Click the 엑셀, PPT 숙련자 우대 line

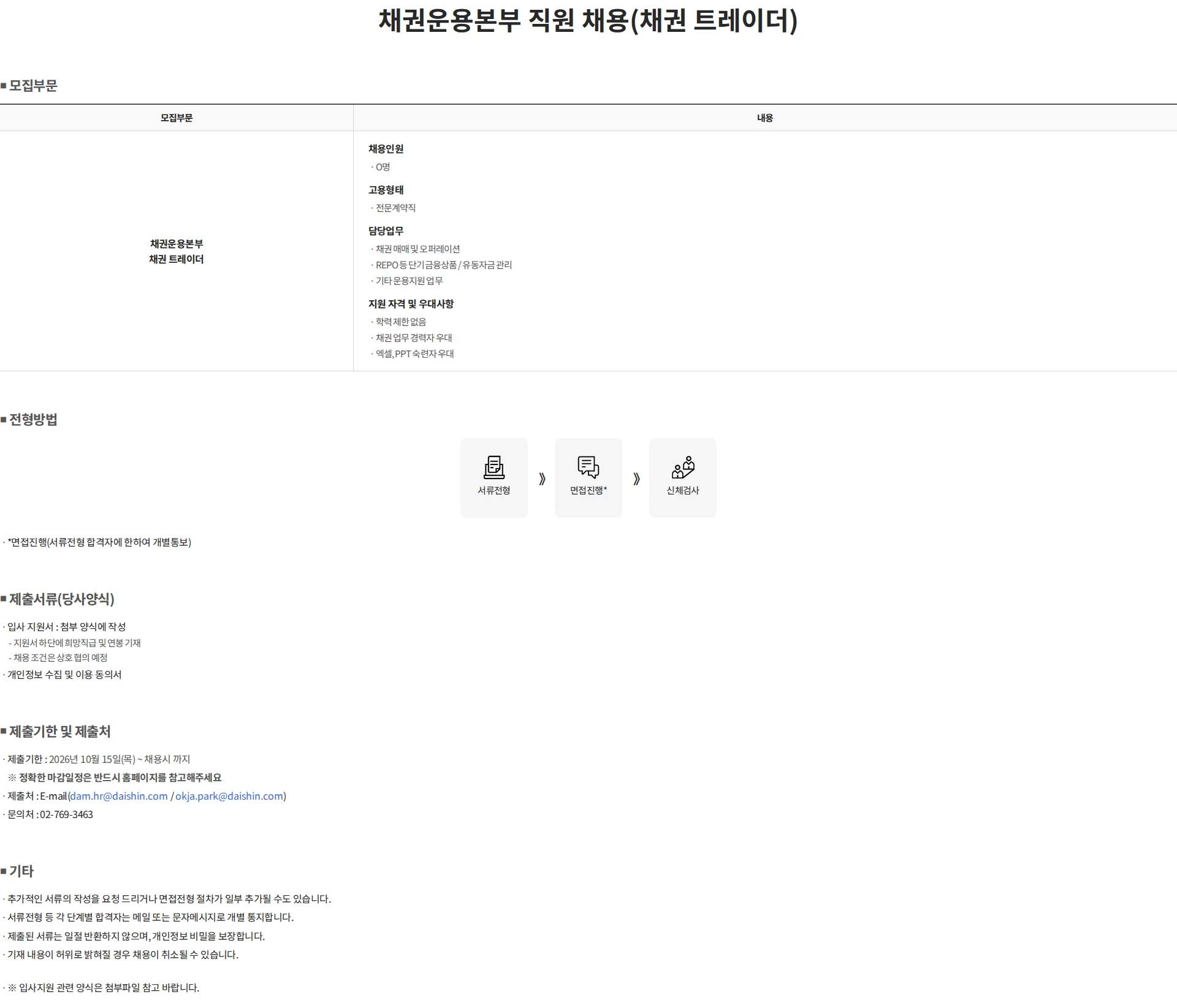click(x=414, y=354)
